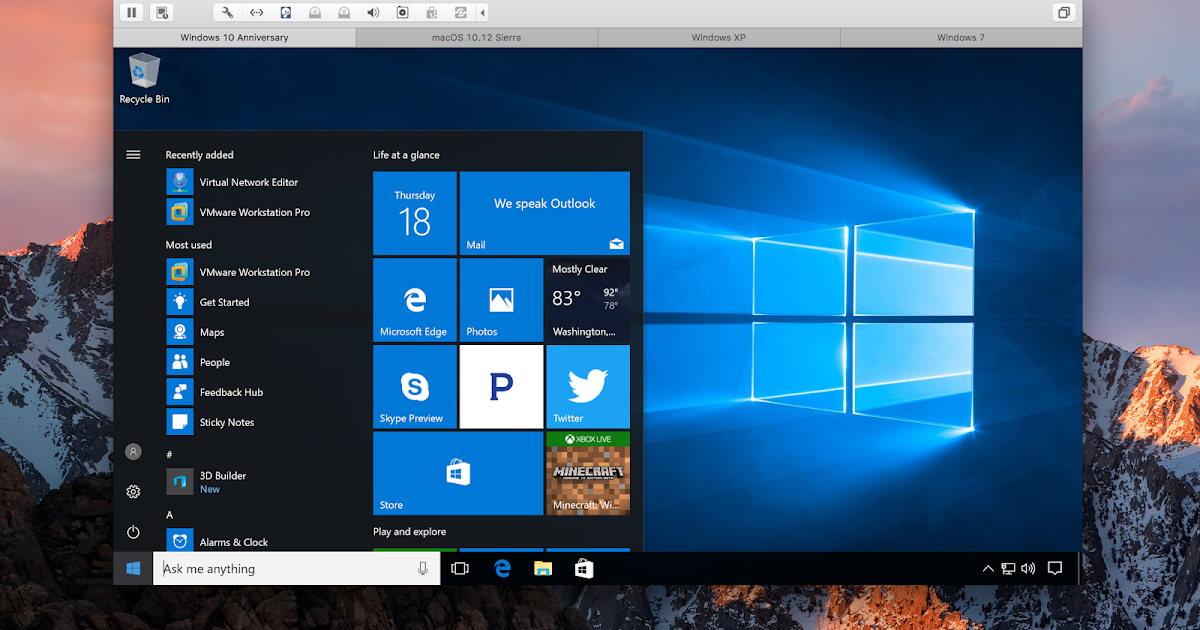Expand the Start menu hamburger button

[133, 154]
